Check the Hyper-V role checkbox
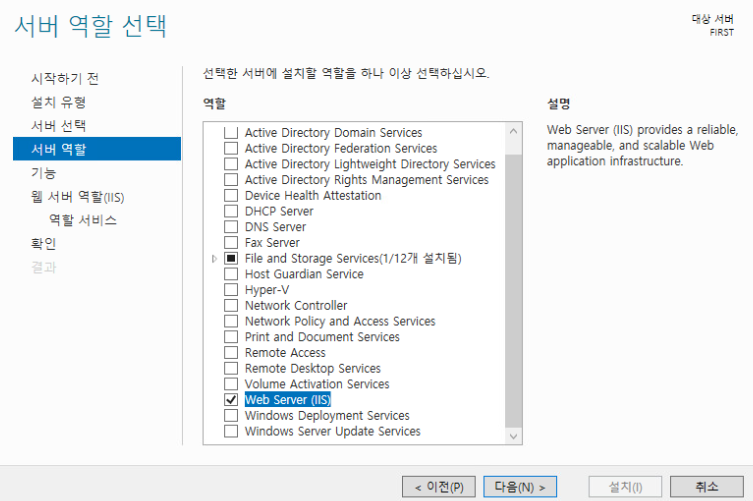 pos(231,290)
